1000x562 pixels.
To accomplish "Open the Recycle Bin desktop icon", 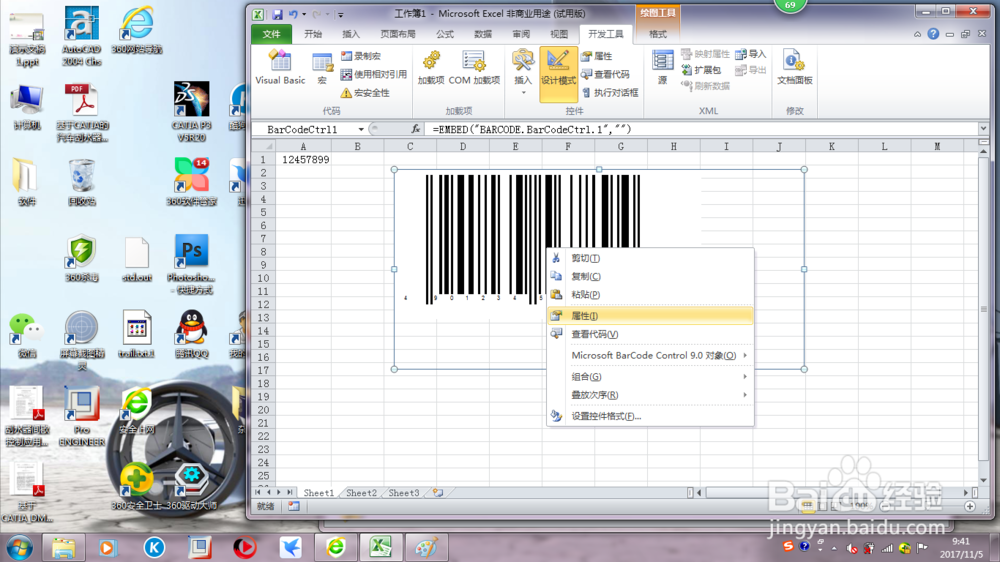I will [82, 182].
